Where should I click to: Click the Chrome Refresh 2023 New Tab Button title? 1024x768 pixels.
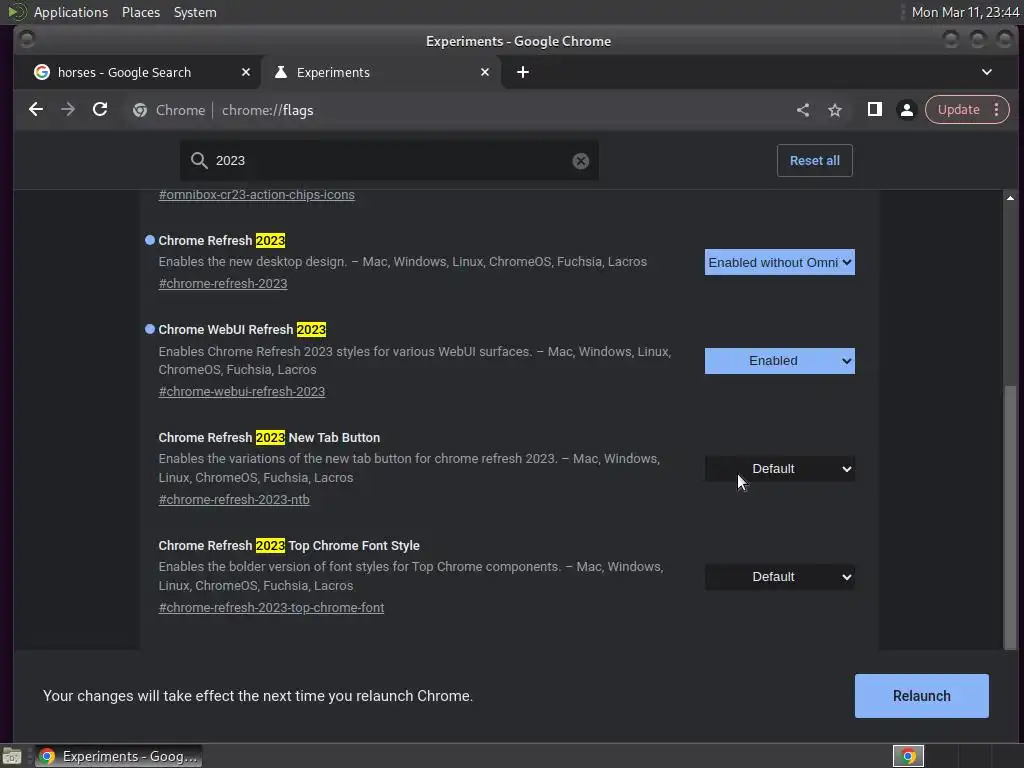[269, 438]
